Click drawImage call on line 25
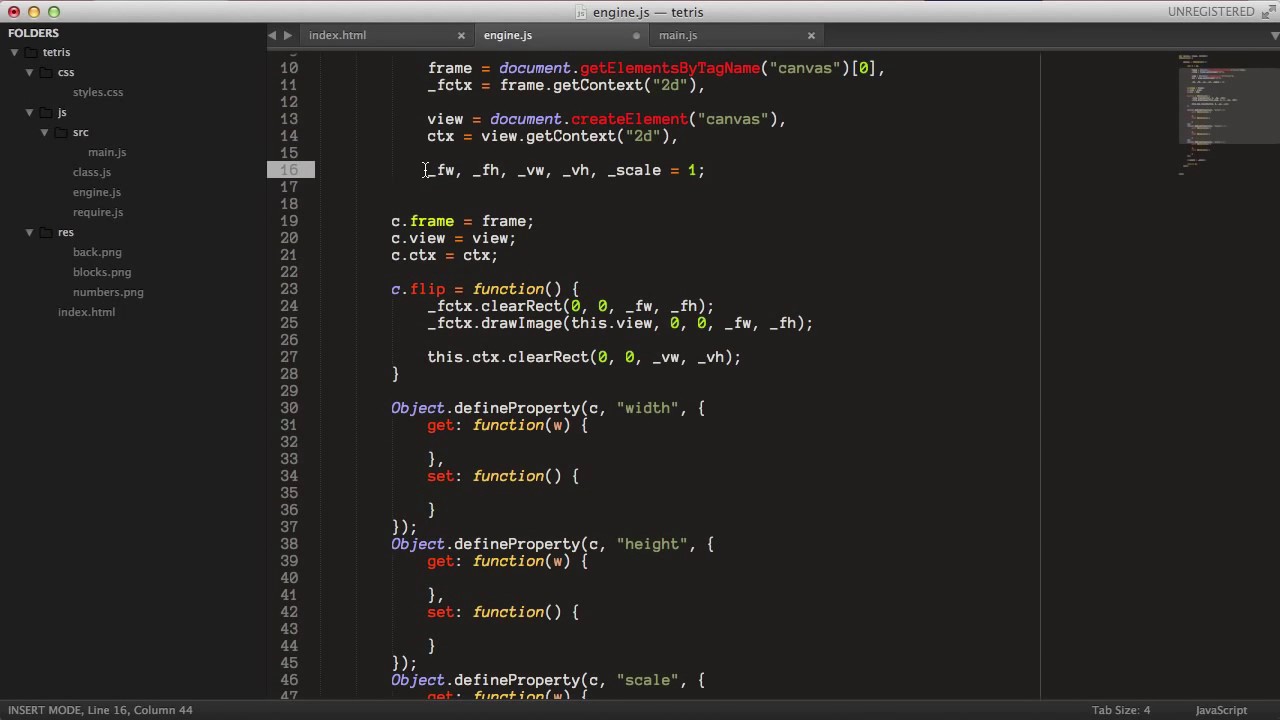The height and width of the screenshot is (720, 1280). tap(522, 323)
